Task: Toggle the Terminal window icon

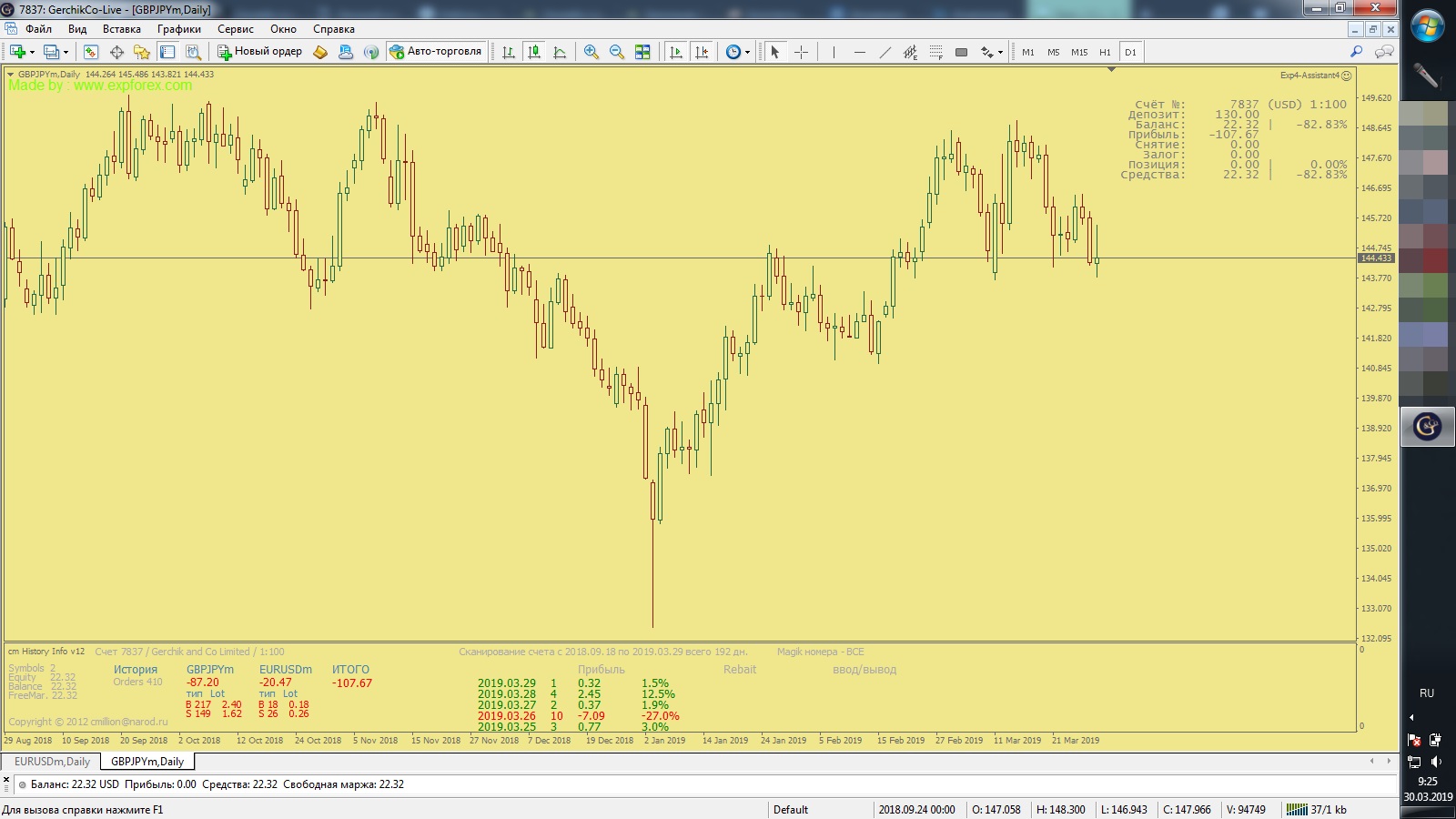Action: pyautogui.click(x=167, y=52)
